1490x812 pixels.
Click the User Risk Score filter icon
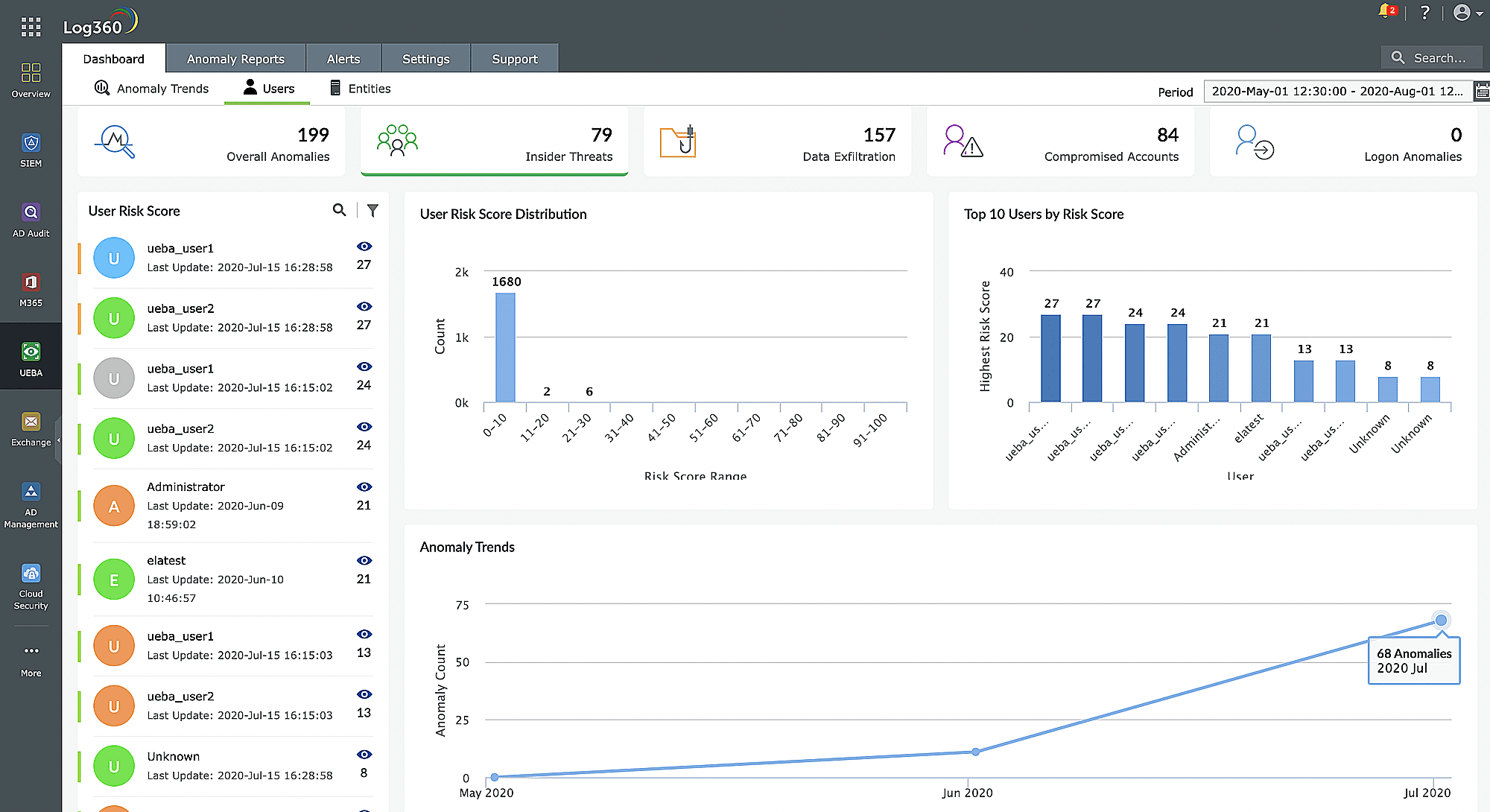click(x=372, y=211)
